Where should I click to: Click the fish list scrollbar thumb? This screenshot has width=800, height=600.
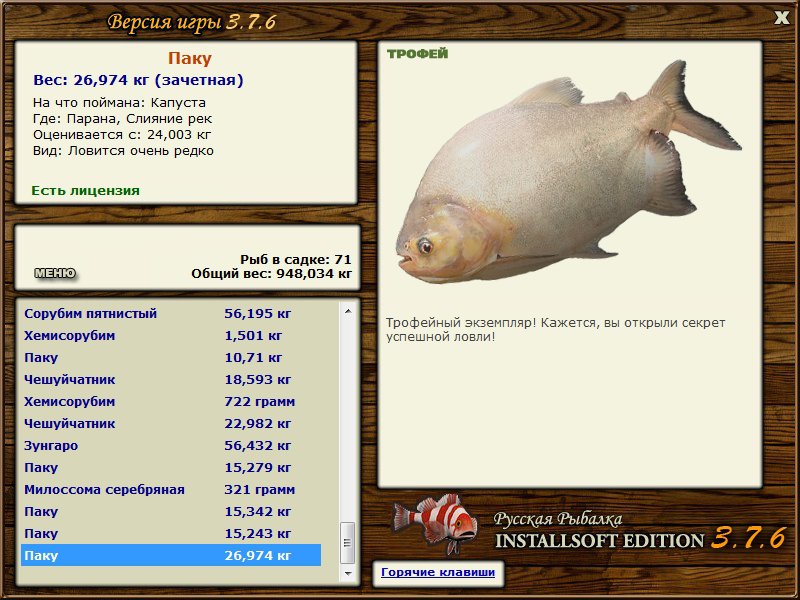coord(348,543)
